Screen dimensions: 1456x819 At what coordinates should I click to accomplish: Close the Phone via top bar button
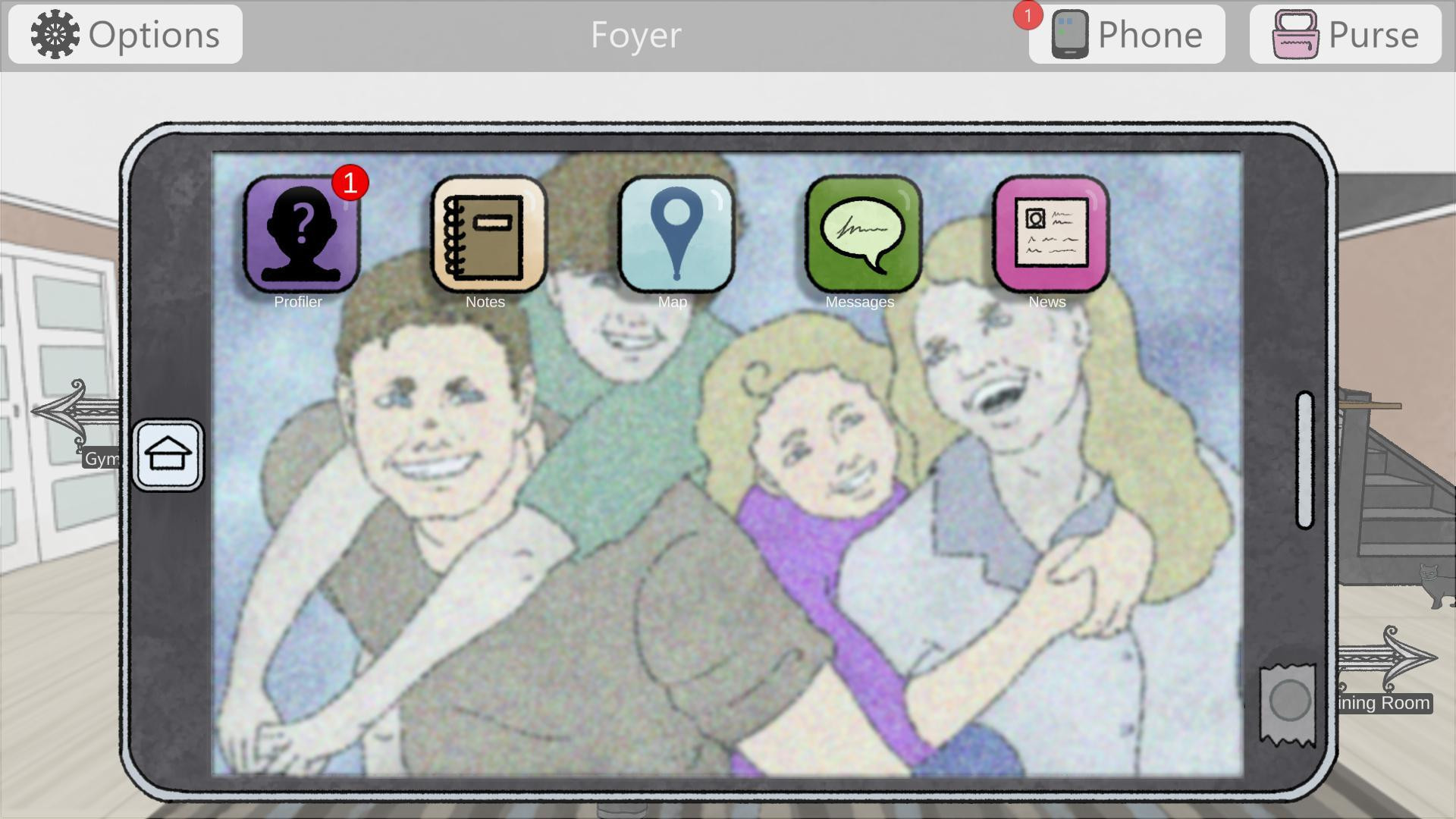click(1127, 34)
